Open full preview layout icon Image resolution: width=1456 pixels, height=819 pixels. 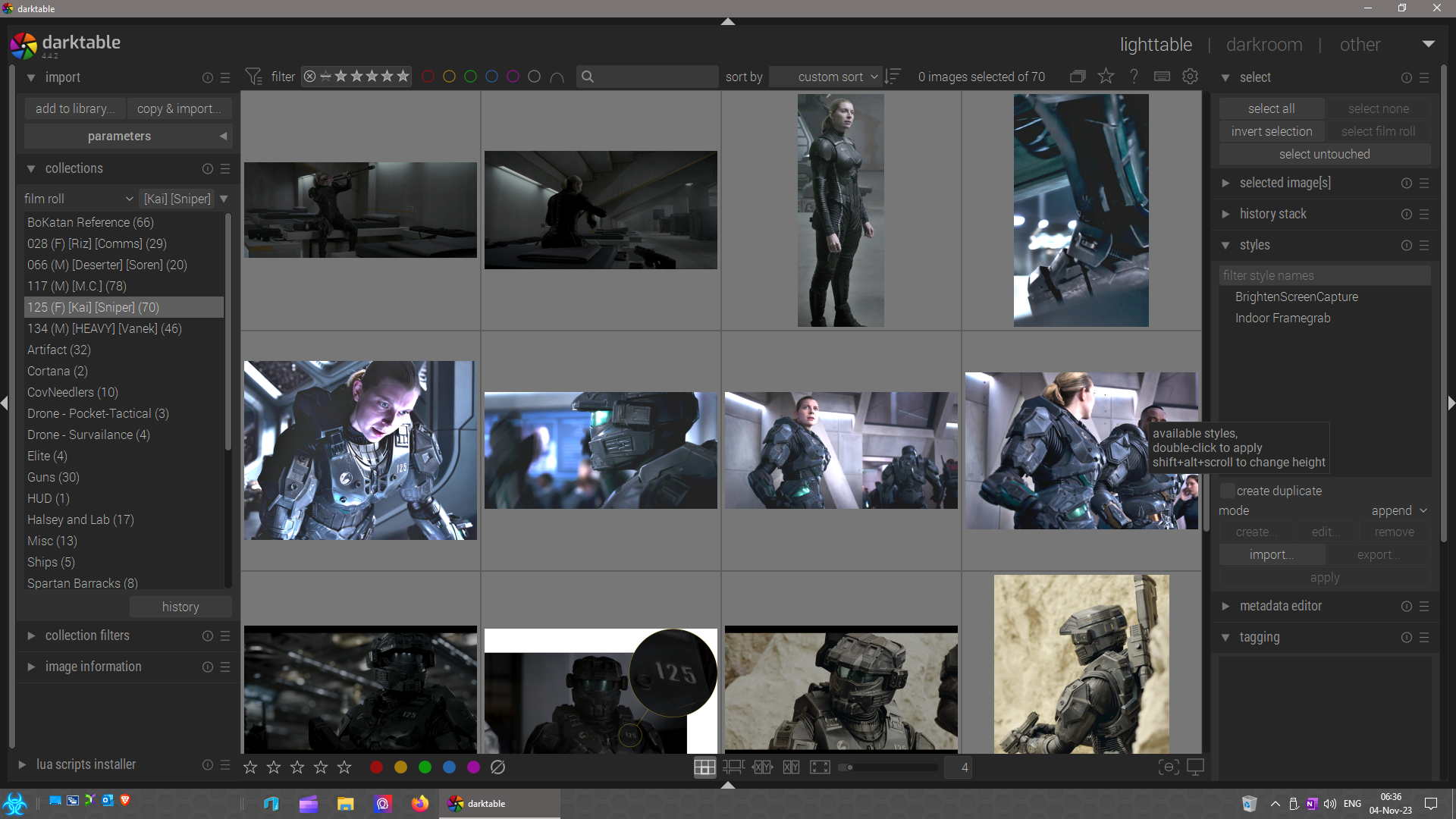(820, 767)
